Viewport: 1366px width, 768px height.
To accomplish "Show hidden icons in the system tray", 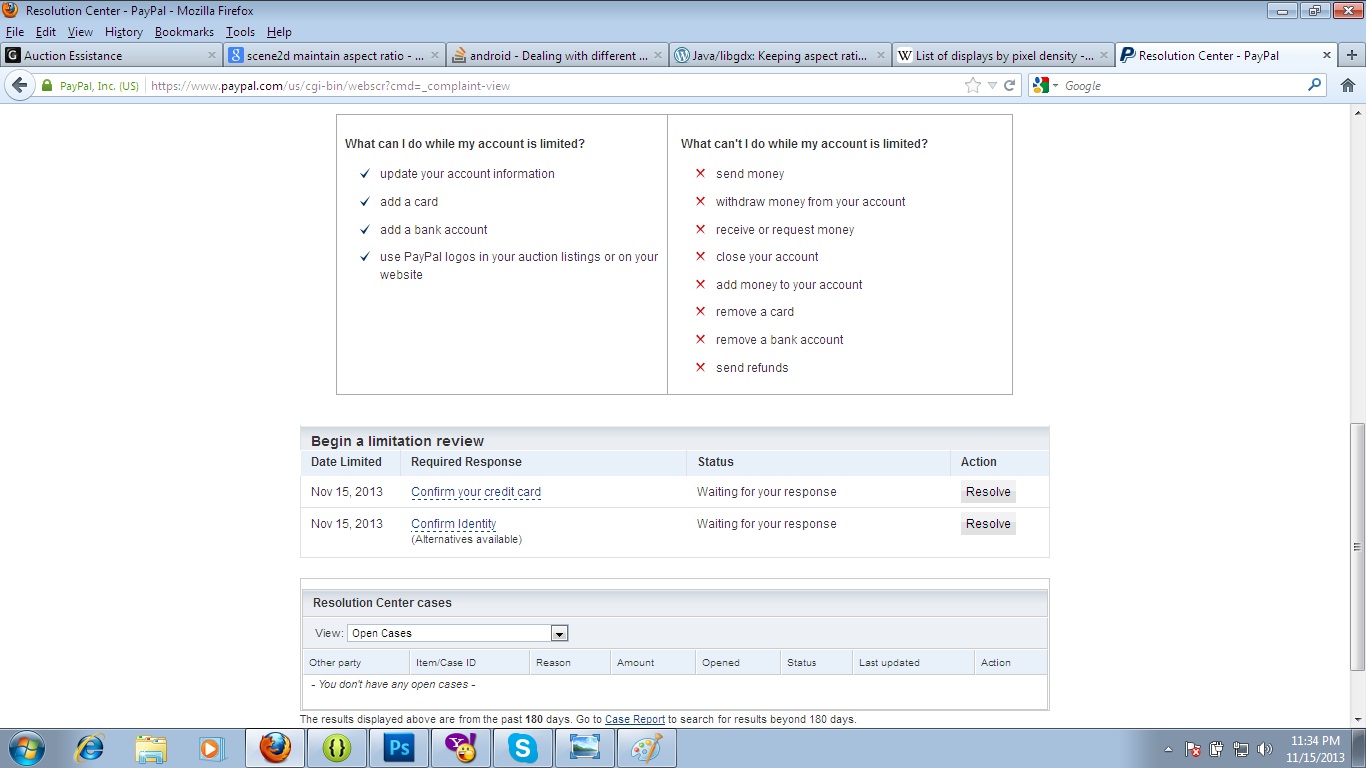I will (1168, 749).
